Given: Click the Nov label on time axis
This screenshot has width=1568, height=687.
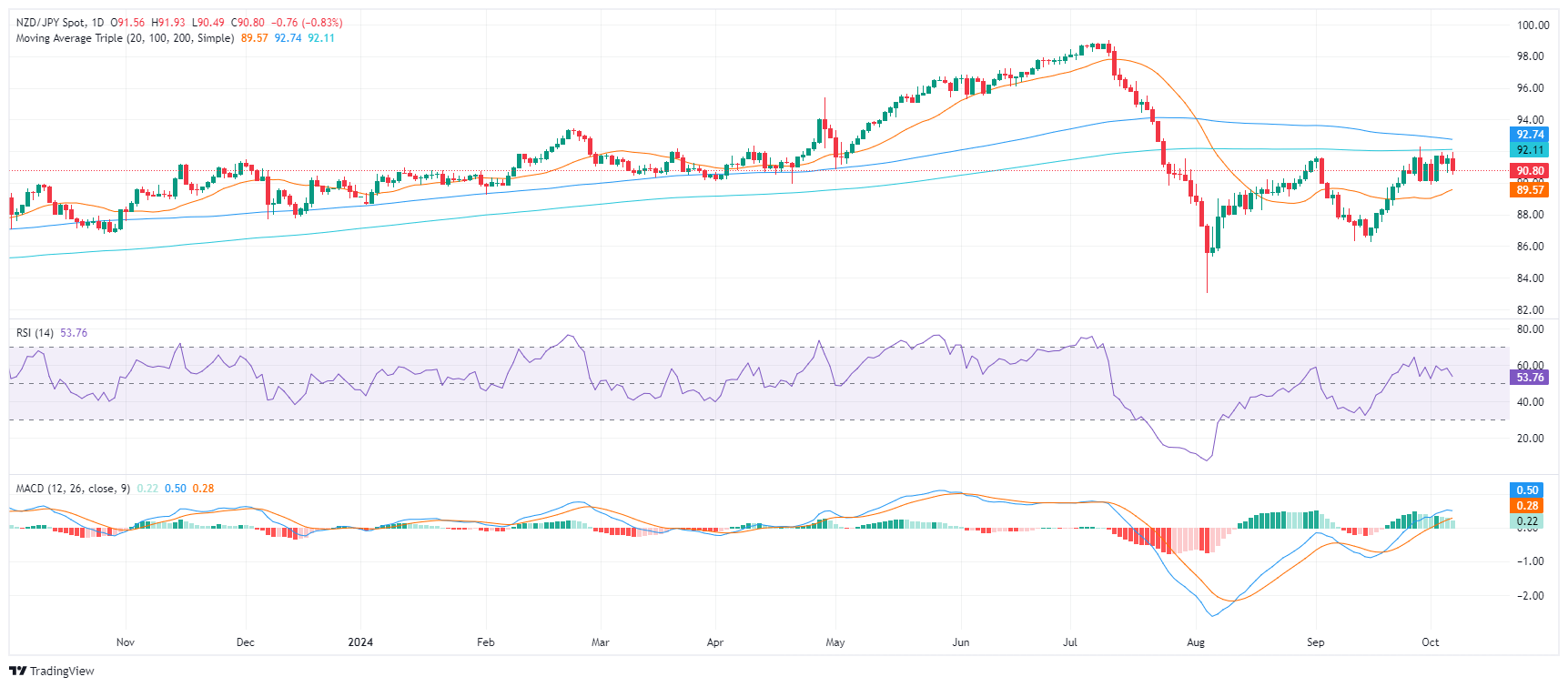Looking at the screenshot, I should pyautogui.click(x=126, y=642).
